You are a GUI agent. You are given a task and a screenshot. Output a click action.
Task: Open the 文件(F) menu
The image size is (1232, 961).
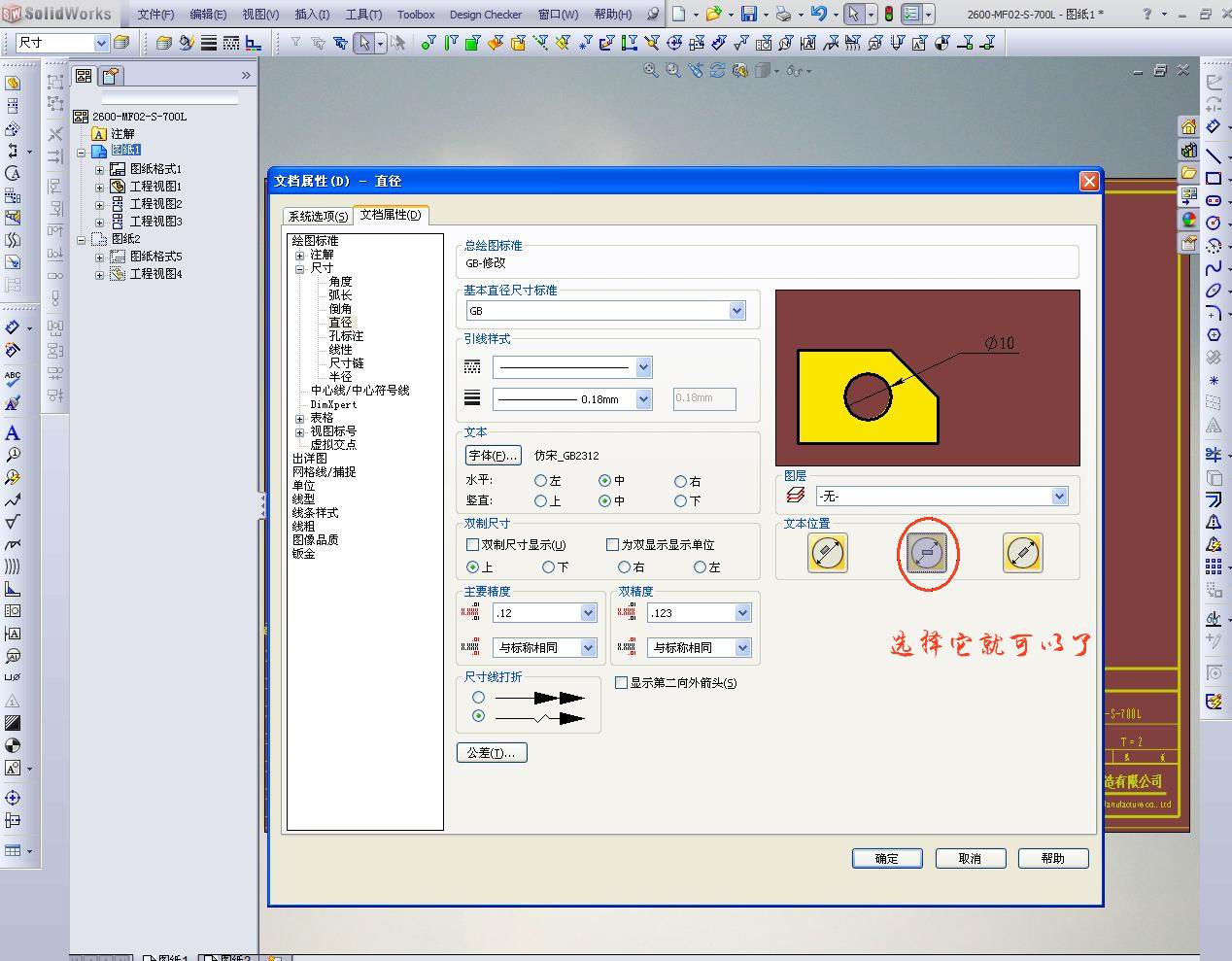[x=155, y=15]
